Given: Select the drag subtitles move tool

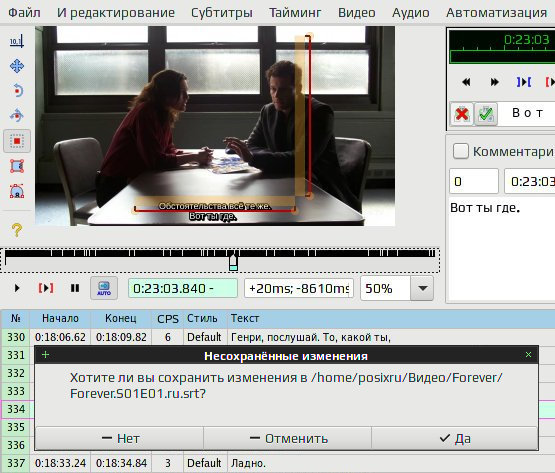Looking at the screenshot, I should [x=17, y=66].
